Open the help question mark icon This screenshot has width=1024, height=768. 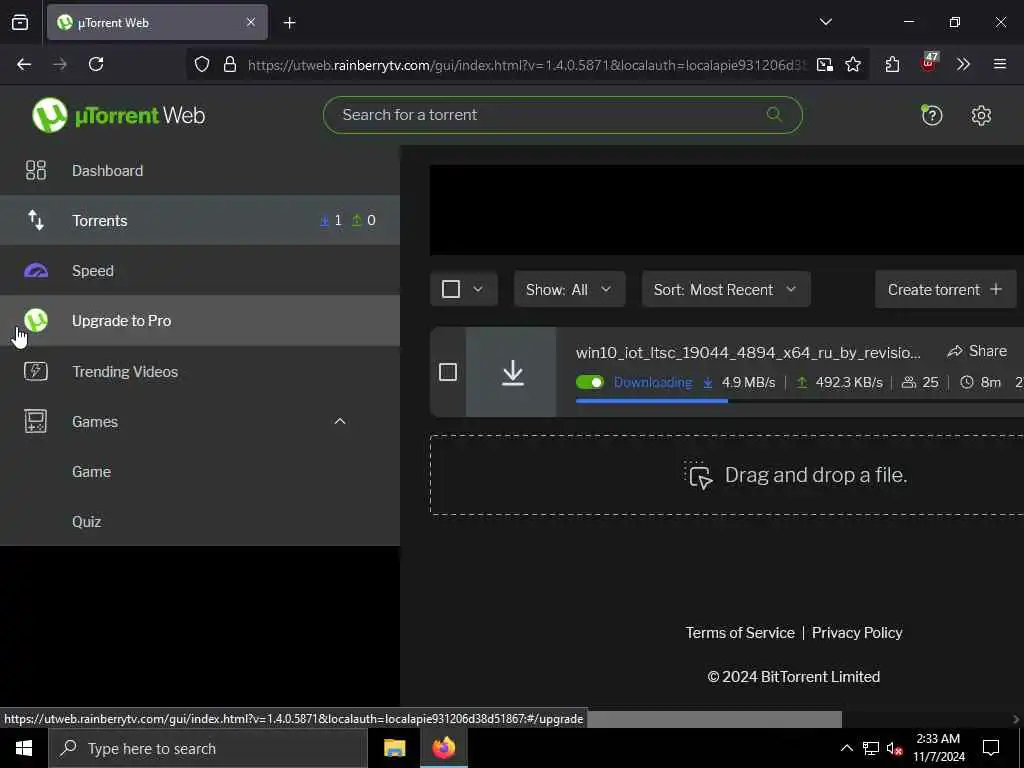(931, 116)
